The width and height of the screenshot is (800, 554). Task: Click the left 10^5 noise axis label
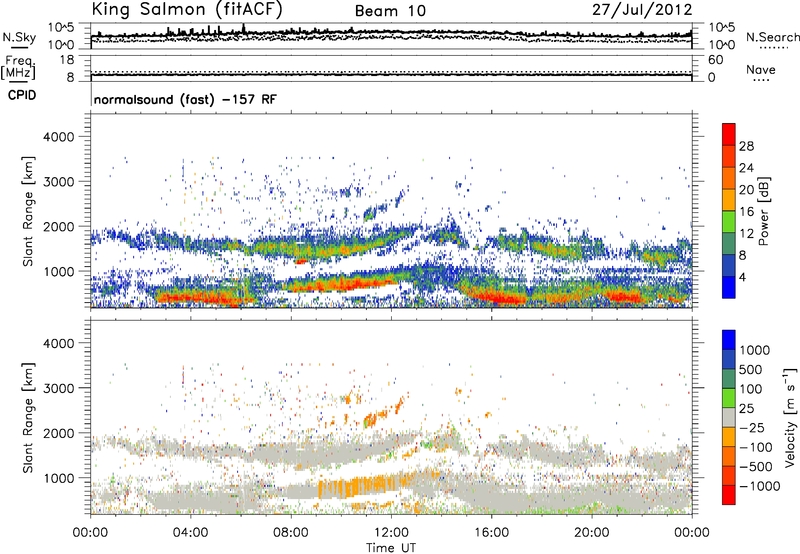61,28
